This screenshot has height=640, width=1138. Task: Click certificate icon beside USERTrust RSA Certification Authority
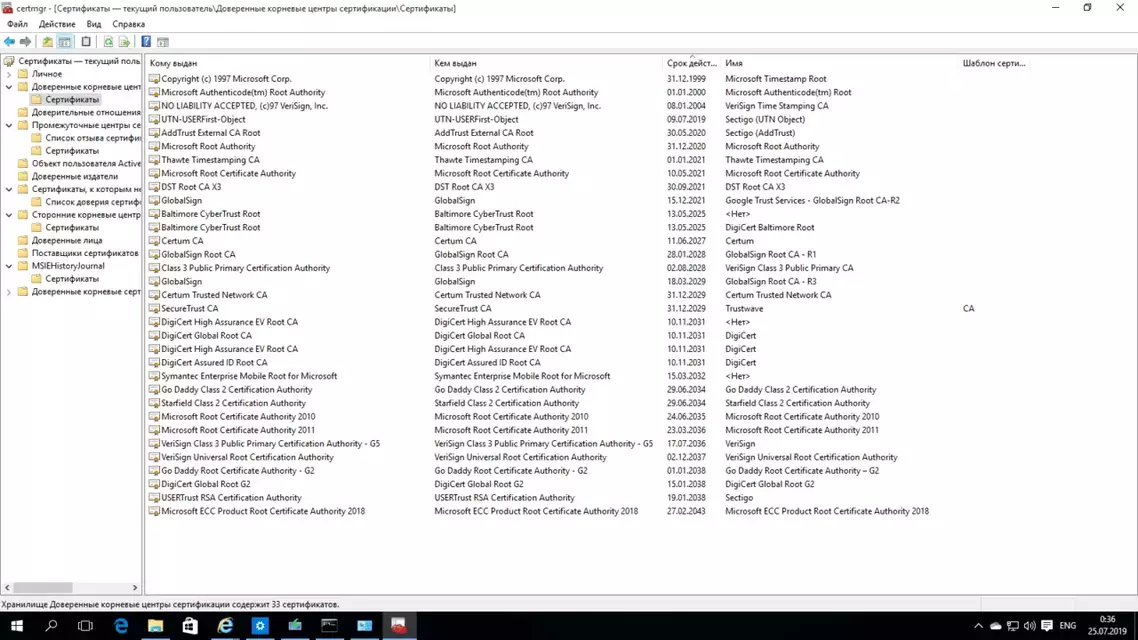[x=154, y=498]
